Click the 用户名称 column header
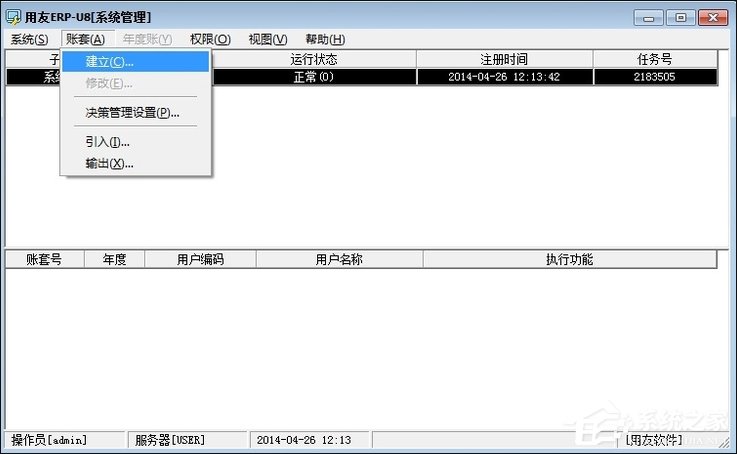The image size is (737, 454). (339, 259)
